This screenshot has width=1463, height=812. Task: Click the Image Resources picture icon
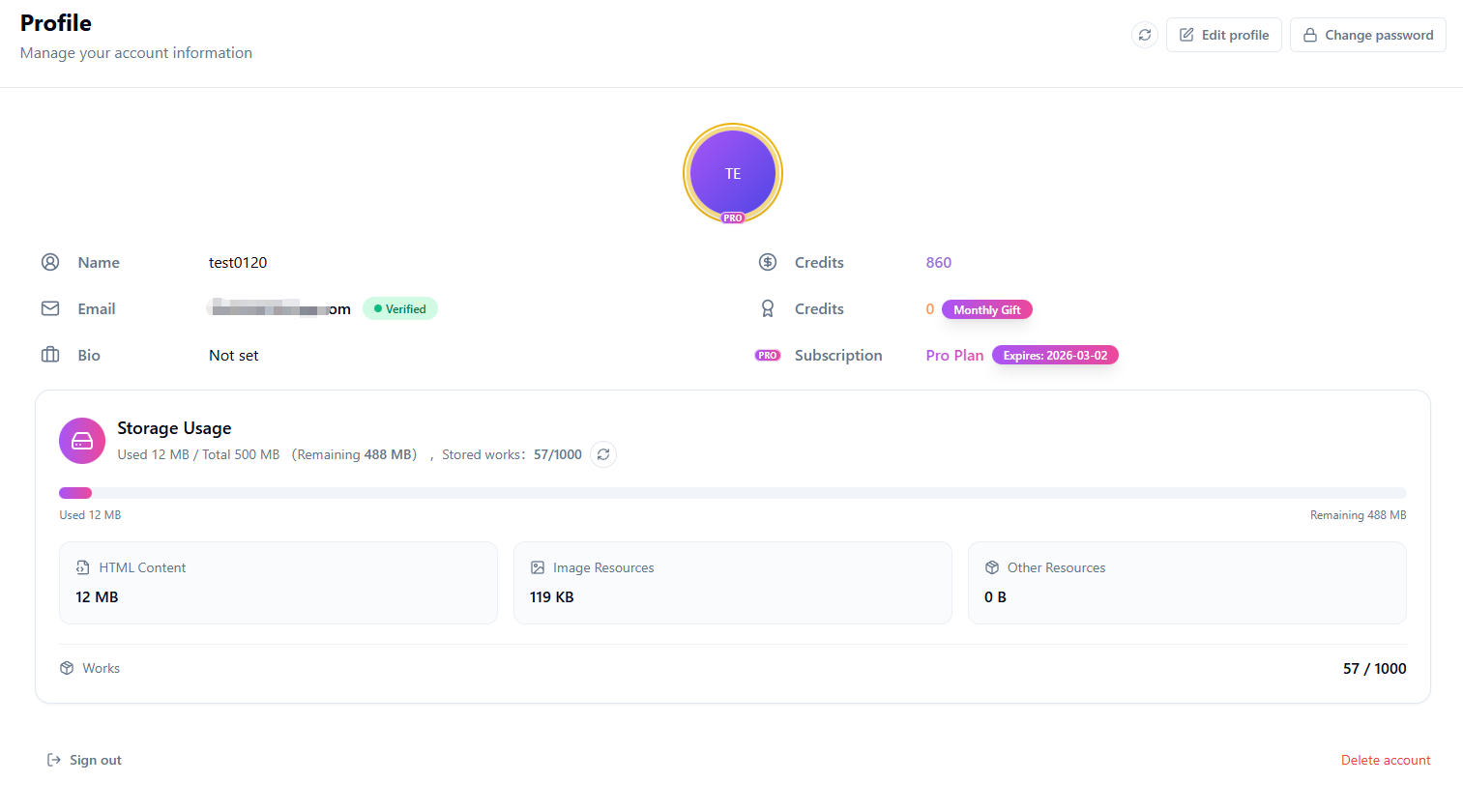(x=537, y=566)
